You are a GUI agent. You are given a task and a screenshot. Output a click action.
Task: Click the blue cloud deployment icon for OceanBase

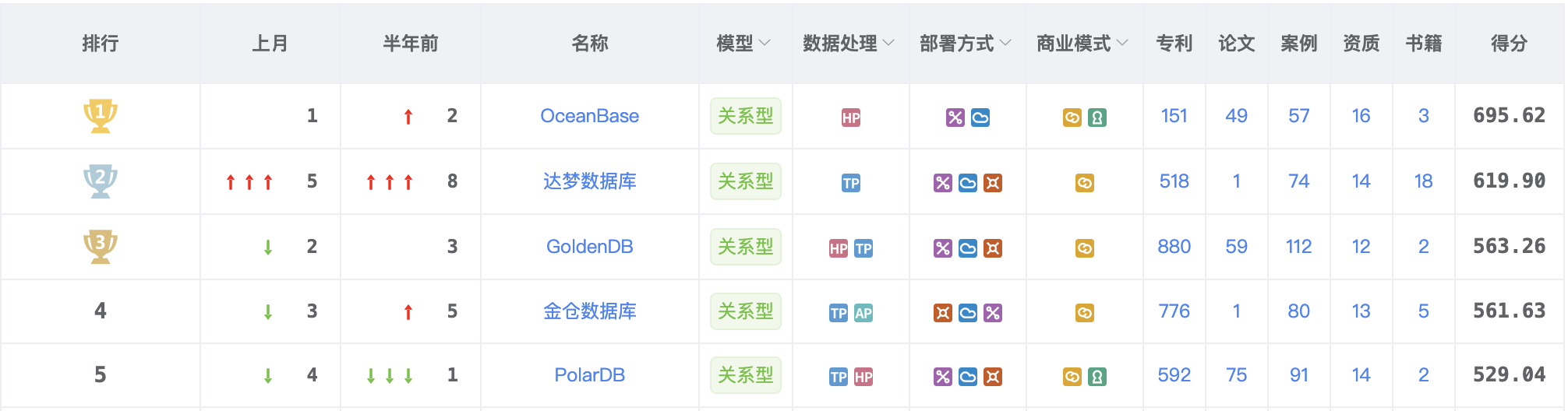click(x=980, y=118)
